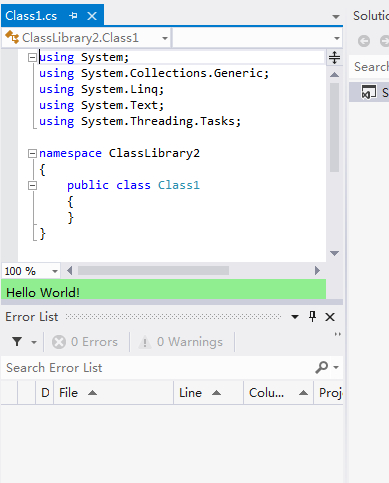Sort by the D description column
The height and width of the screenshot is (483, 389).
(x=45, y=393)
